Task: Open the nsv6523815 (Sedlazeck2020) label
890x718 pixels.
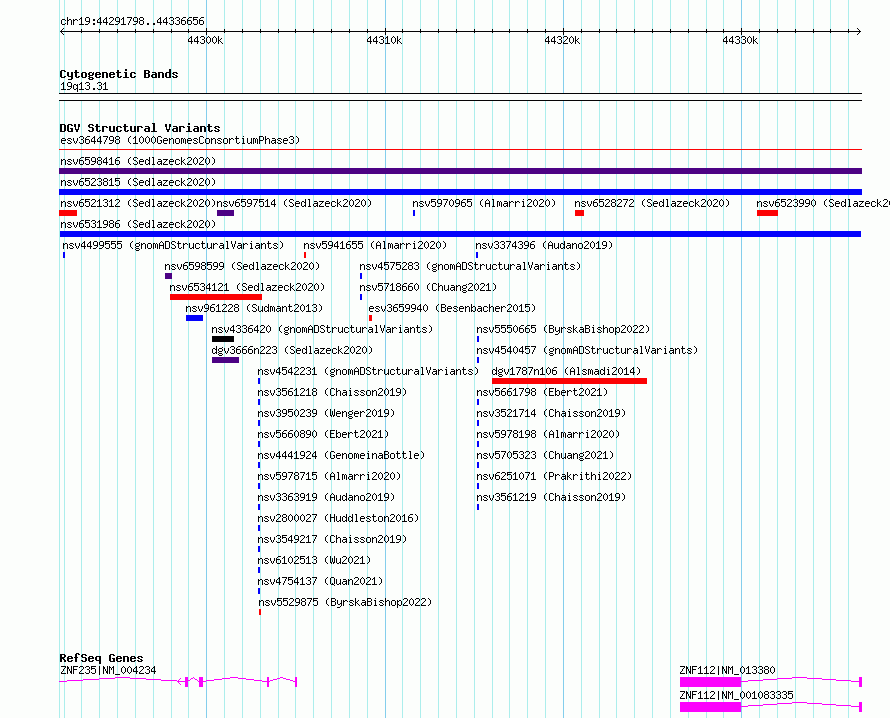Action: [138, 182]
